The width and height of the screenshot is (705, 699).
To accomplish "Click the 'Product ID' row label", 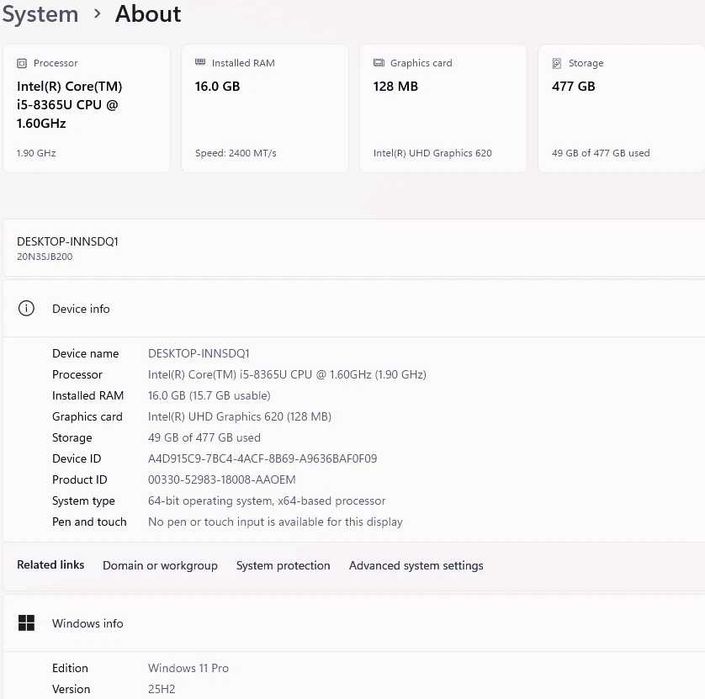I will click(80, 480).
